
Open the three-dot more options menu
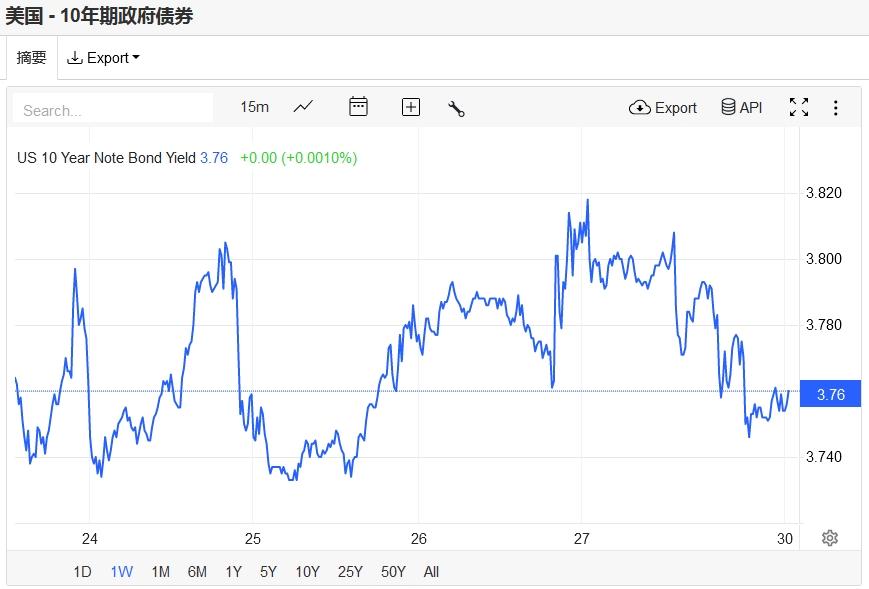pos(836,107)
